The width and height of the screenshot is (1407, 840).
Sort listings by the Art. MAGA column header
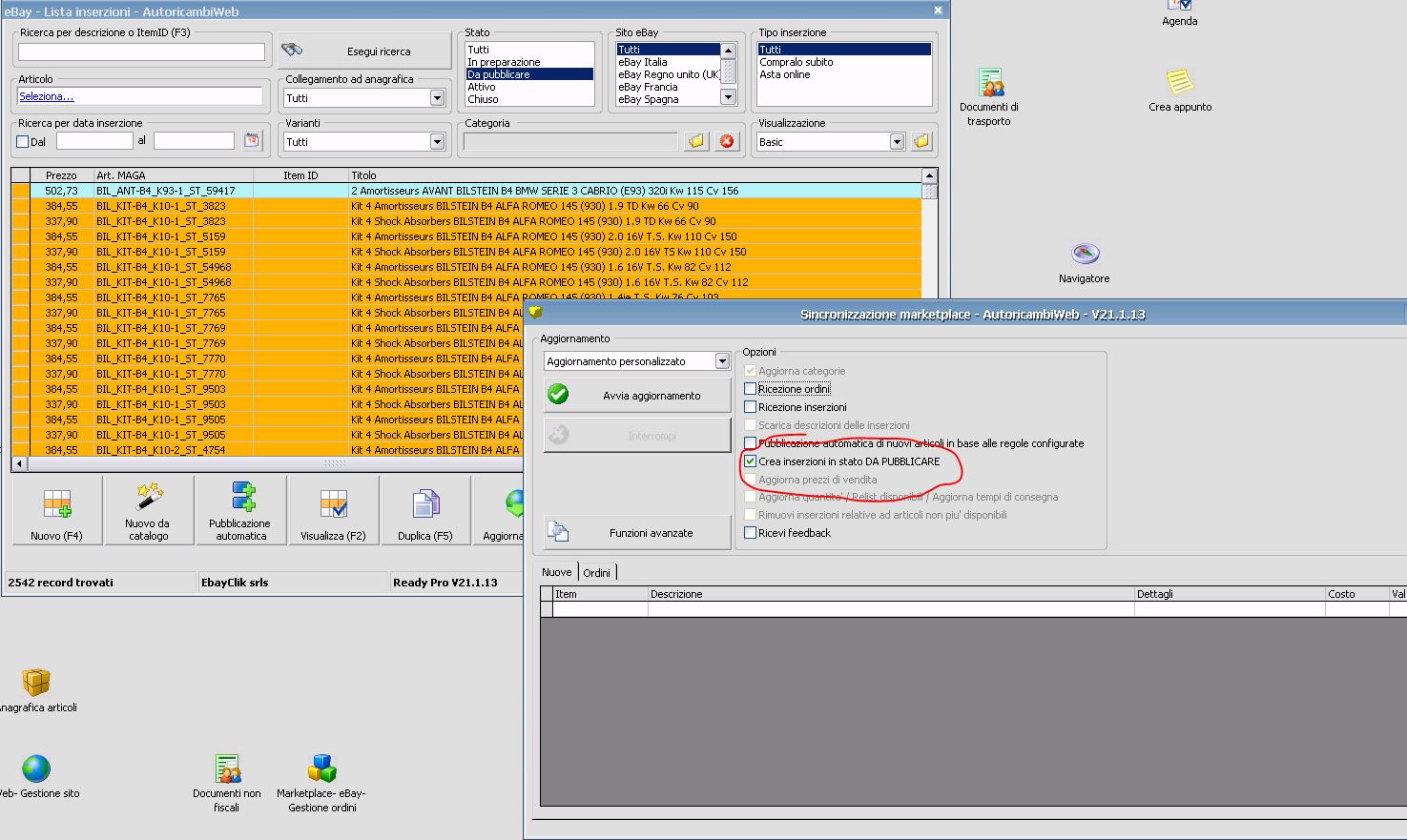pyautogui.click(x=173, y=175)
